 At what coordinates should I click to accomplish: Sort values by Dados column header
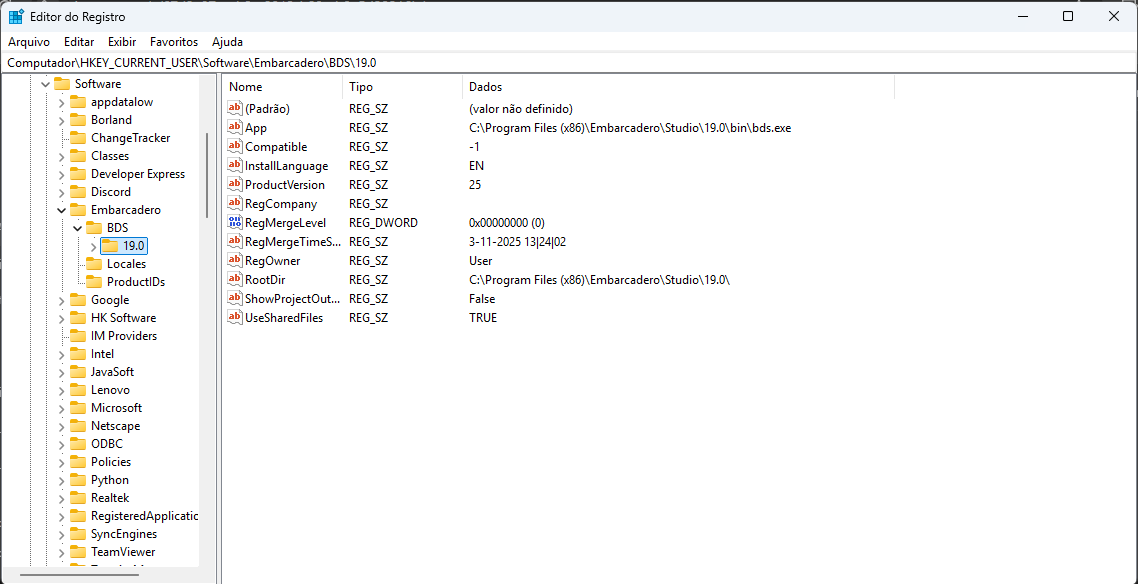pos(678,87)
